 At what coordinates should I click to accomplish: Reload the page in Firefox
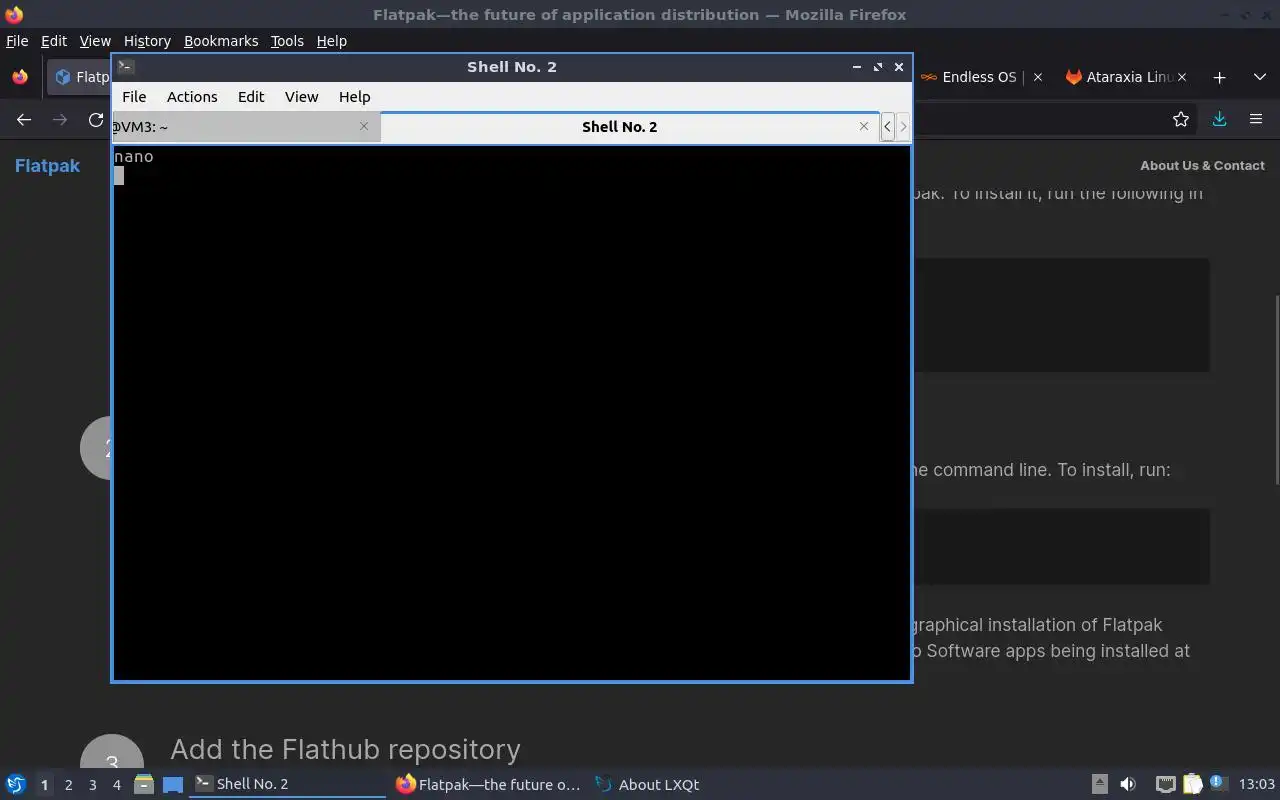tap(96, 120)
